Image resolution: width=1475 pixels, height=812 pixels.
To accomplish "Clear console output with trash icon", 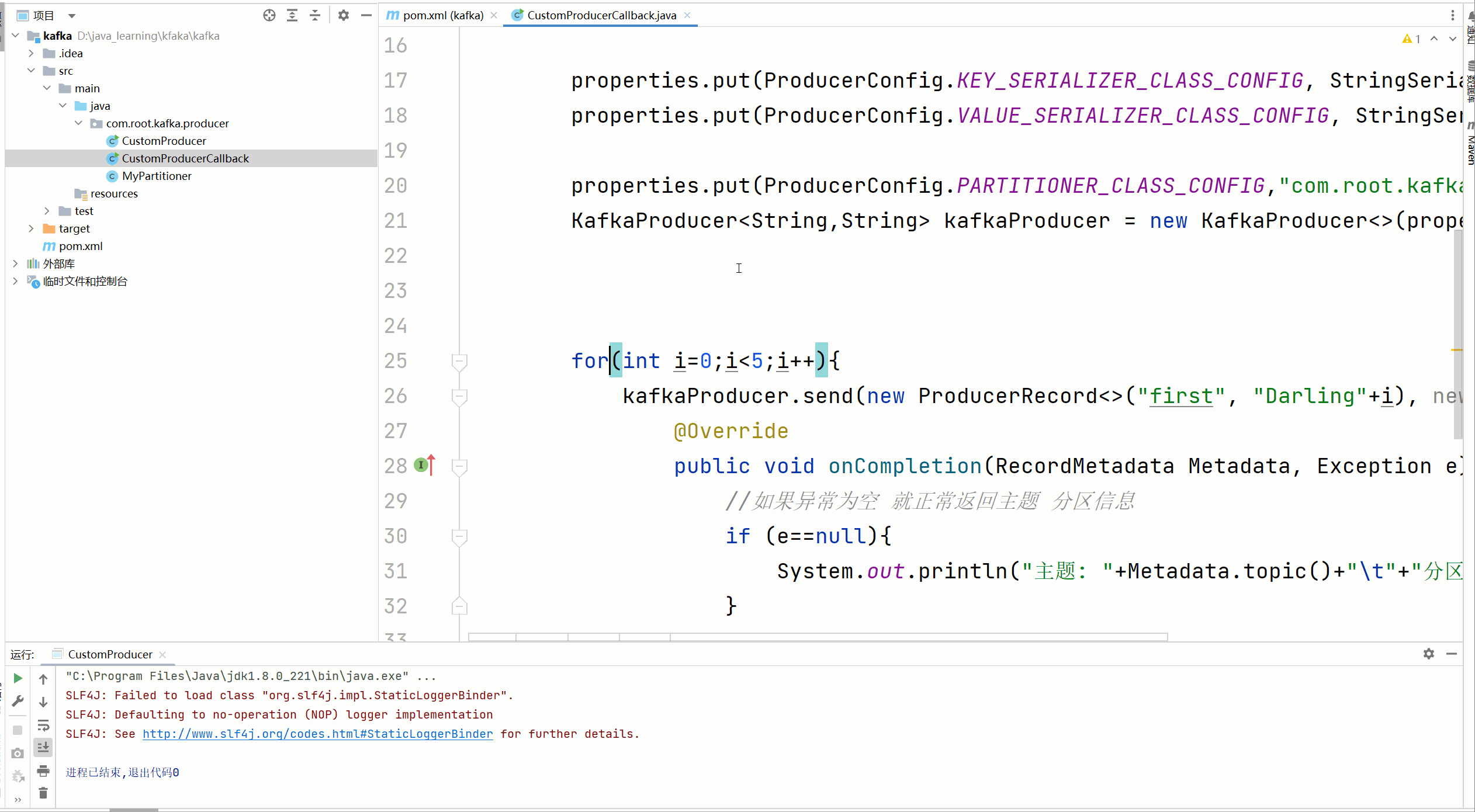I will pos(43,793).
